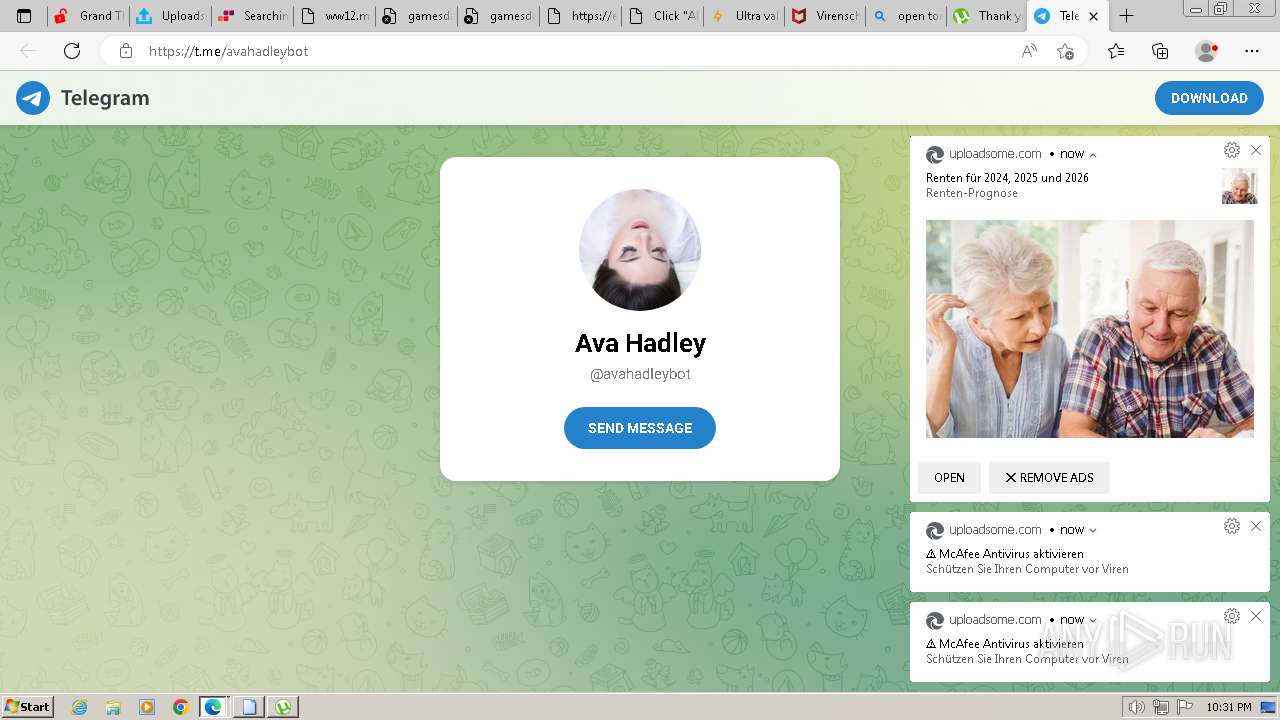
Task: Open File Explorer from taskbar
Action: tap(113, 707)
